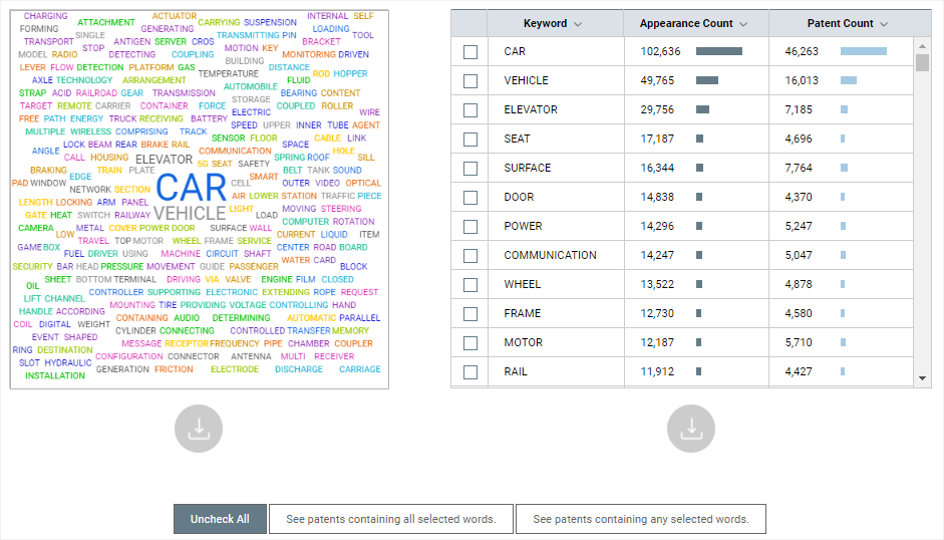Download the keyword table data
The width and height of the screenshot is (944, 540).
(691, 429)
